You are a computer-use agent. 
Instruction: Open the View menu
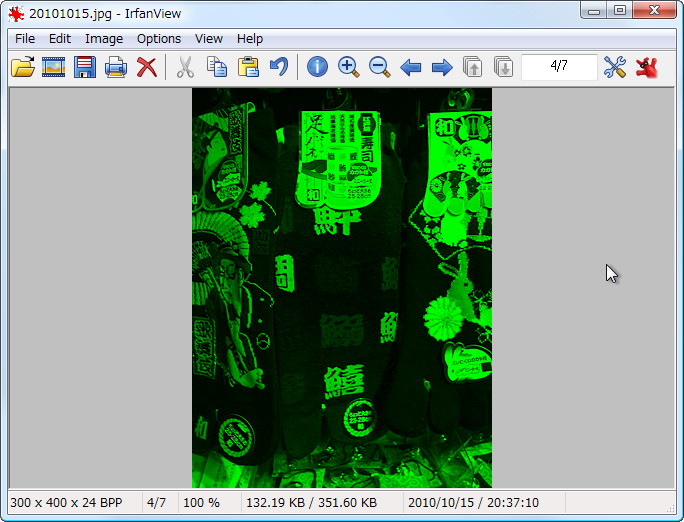coord(209,39)
